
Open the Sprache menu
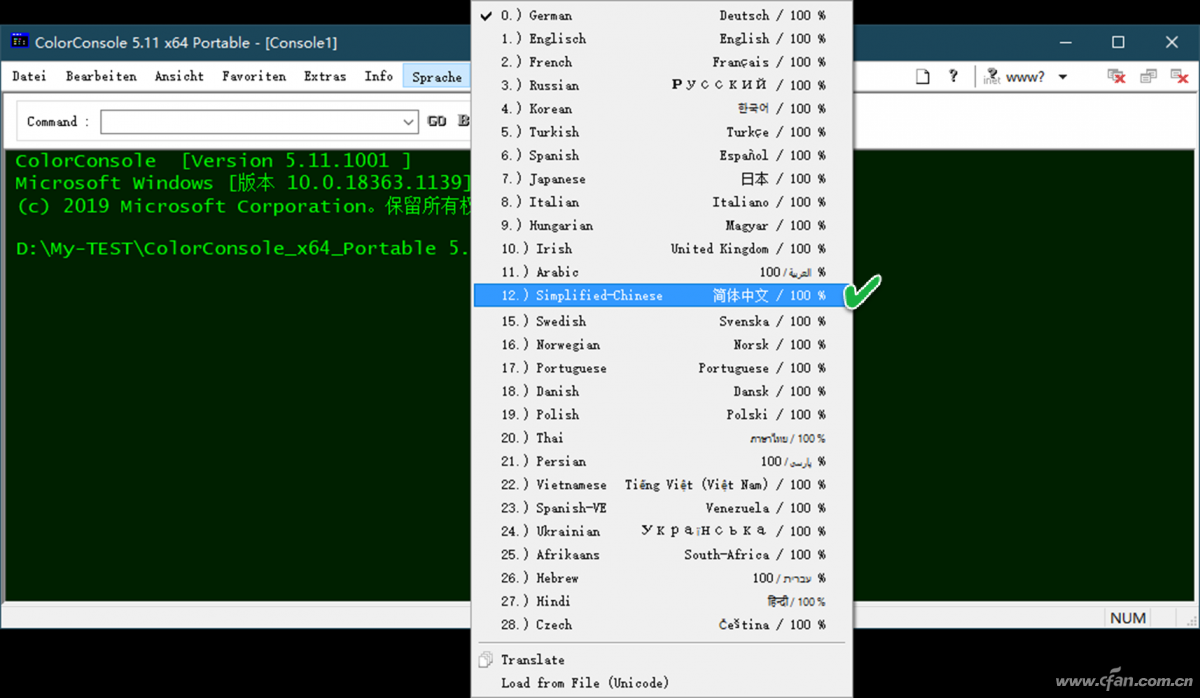[x=437, y=77]
